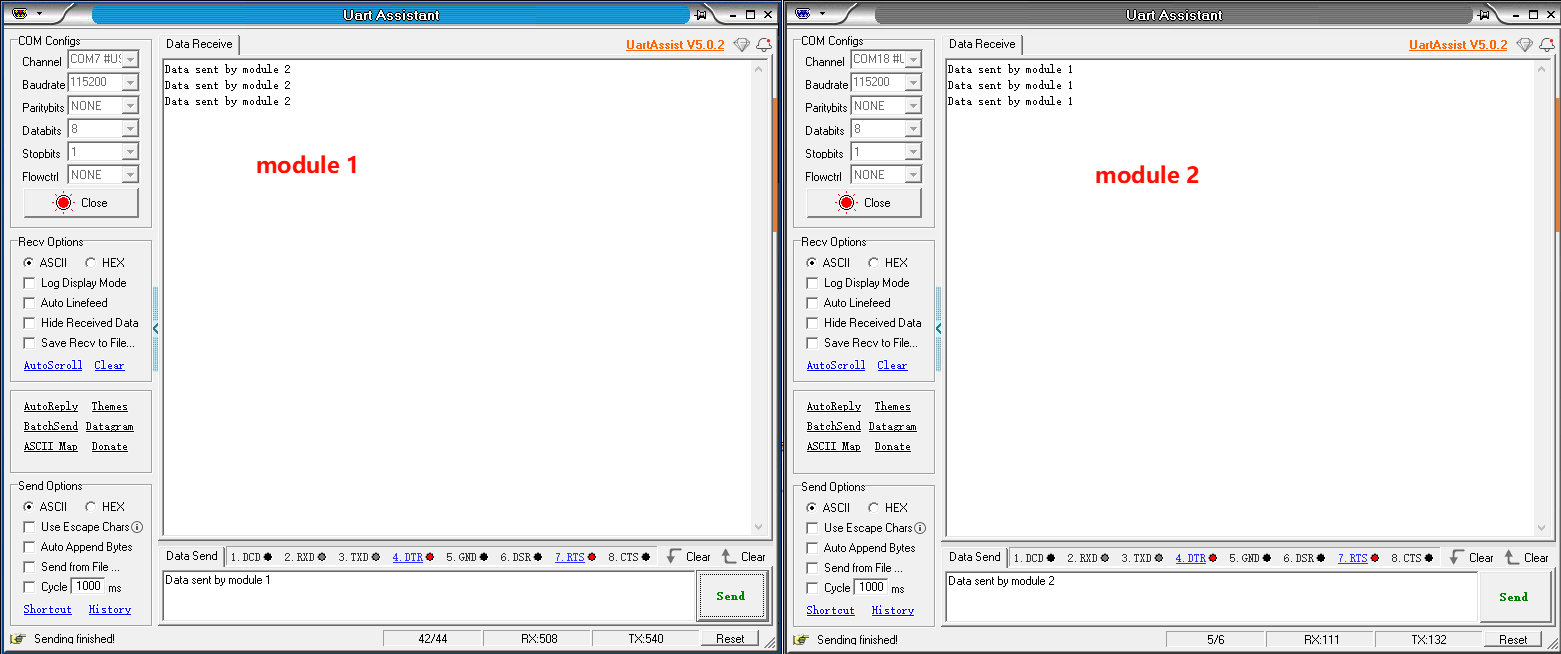1561x654 pixels.
Task: Open the app icon menu in COM7 window title bar
Action: [x=20, y=14]
